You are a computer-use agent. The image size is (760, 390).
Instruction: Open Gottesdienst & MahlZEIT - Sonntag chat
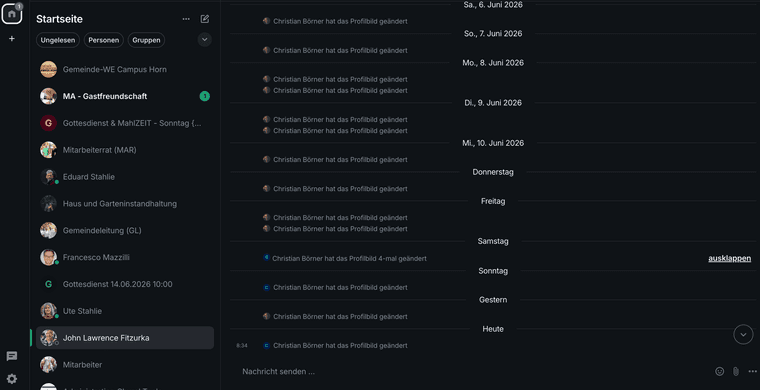125,123
